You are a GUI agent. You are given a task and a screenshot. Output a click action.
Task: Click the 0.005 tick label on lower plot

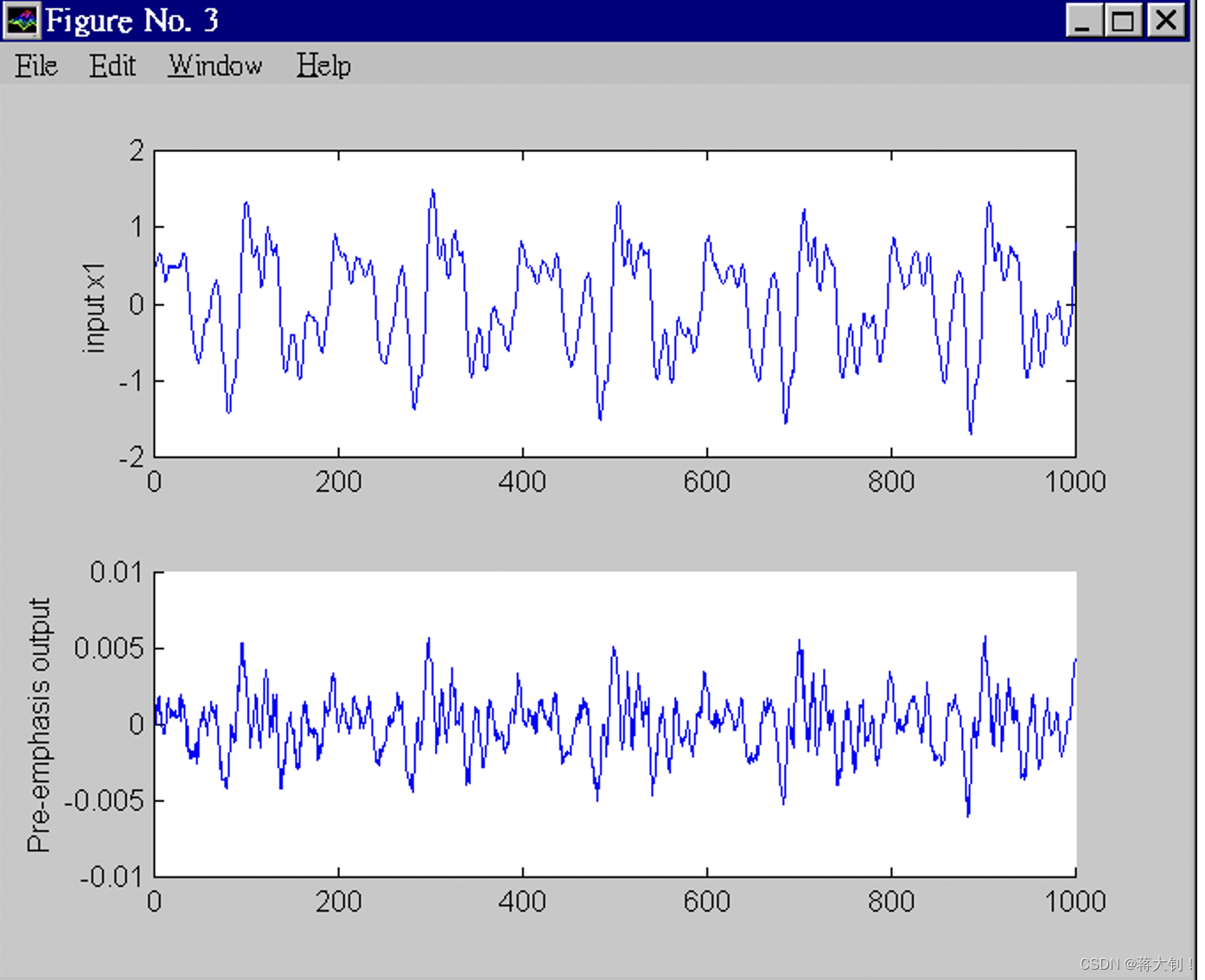(x=109, y=649)
